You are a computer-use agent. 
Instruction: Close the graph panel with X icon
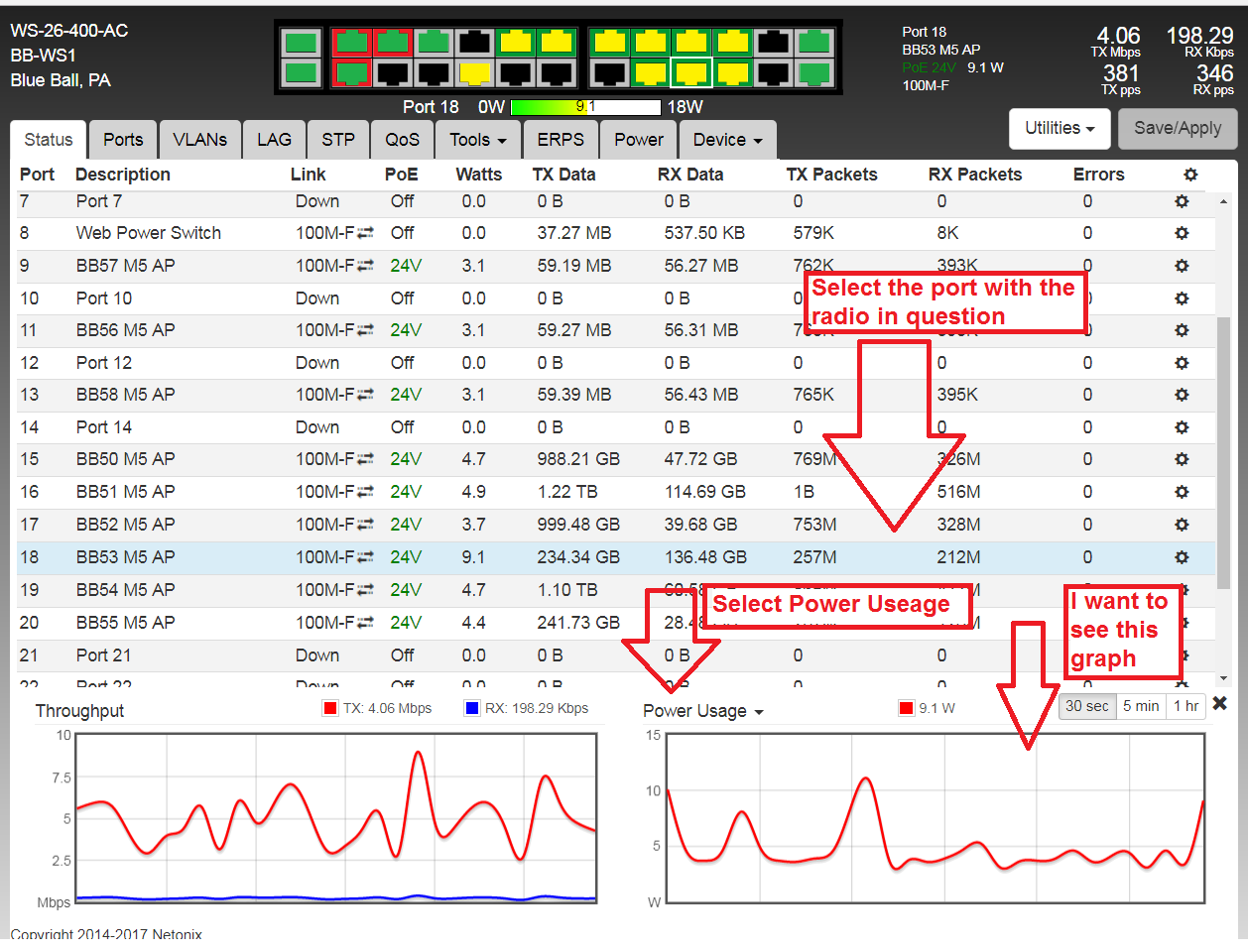pos(1220,703)
